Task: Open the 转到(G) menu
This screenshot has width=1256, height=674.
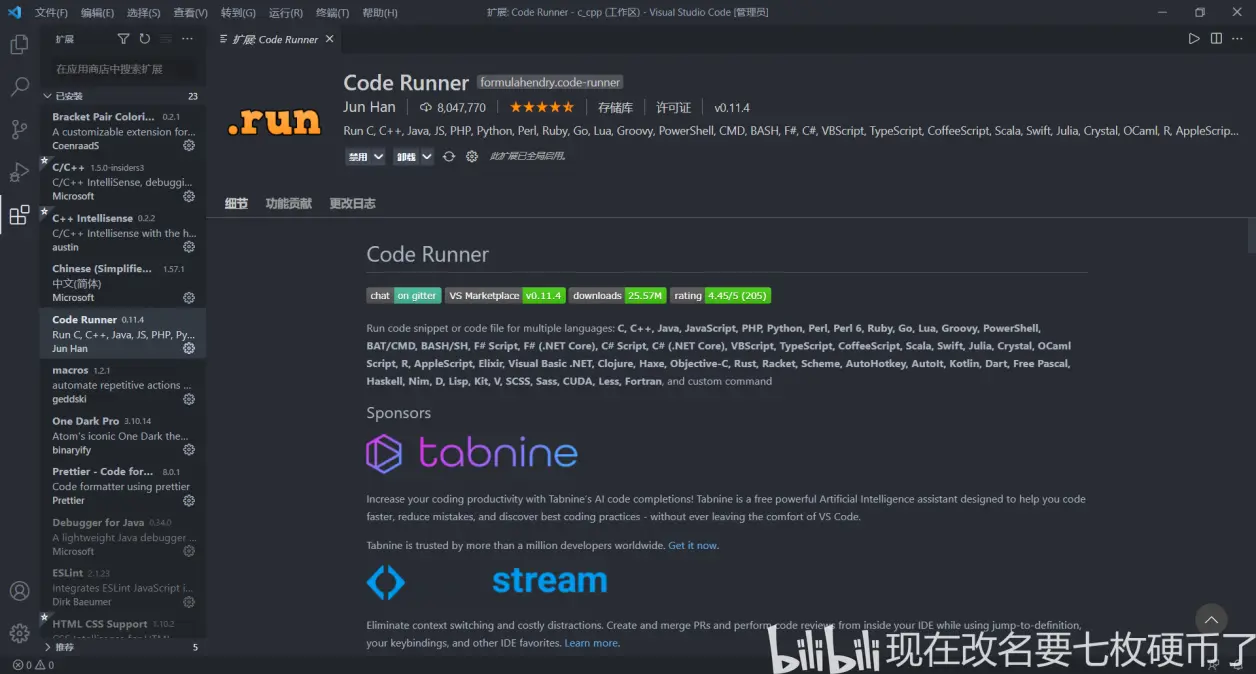Action: click(x=238, y=13)
